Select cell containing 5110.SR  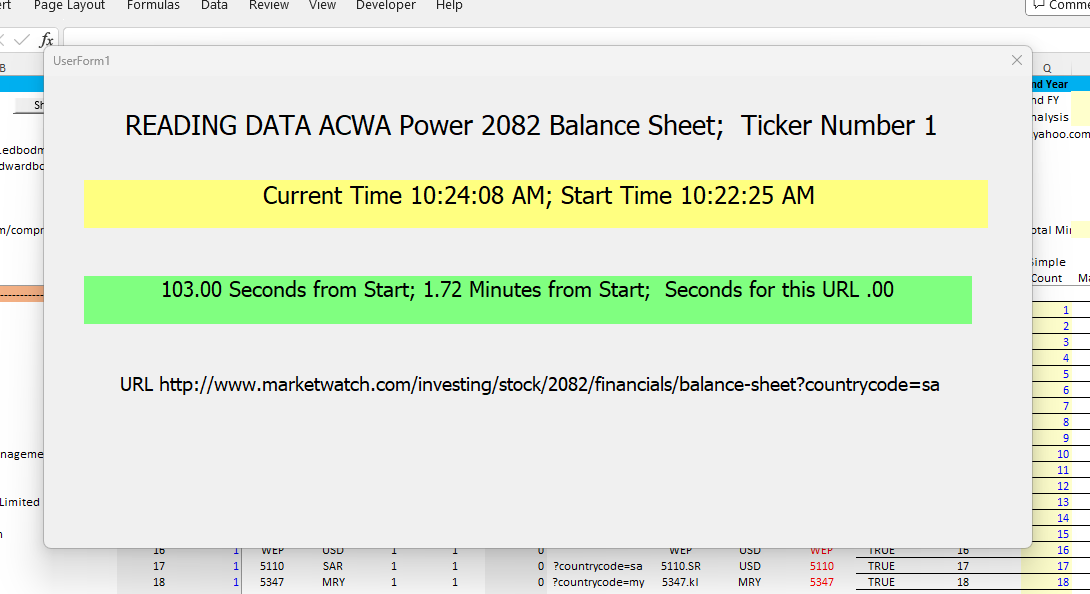pyautogui.click(x=680, y=566)
